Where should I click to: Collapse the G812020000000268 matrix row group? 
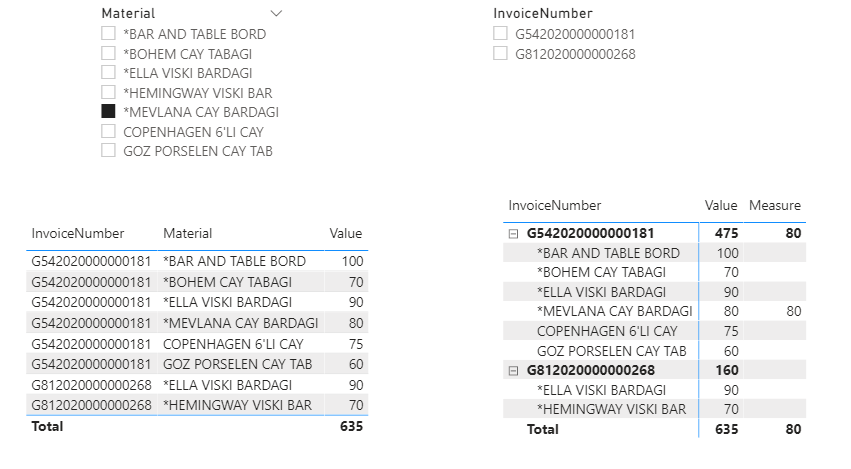point(513,371)
